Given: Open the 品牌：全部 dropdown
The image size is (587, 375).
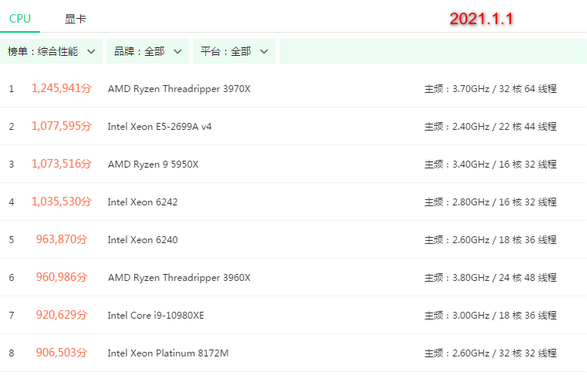Looking at the screenshot, I should coord(147,51).
